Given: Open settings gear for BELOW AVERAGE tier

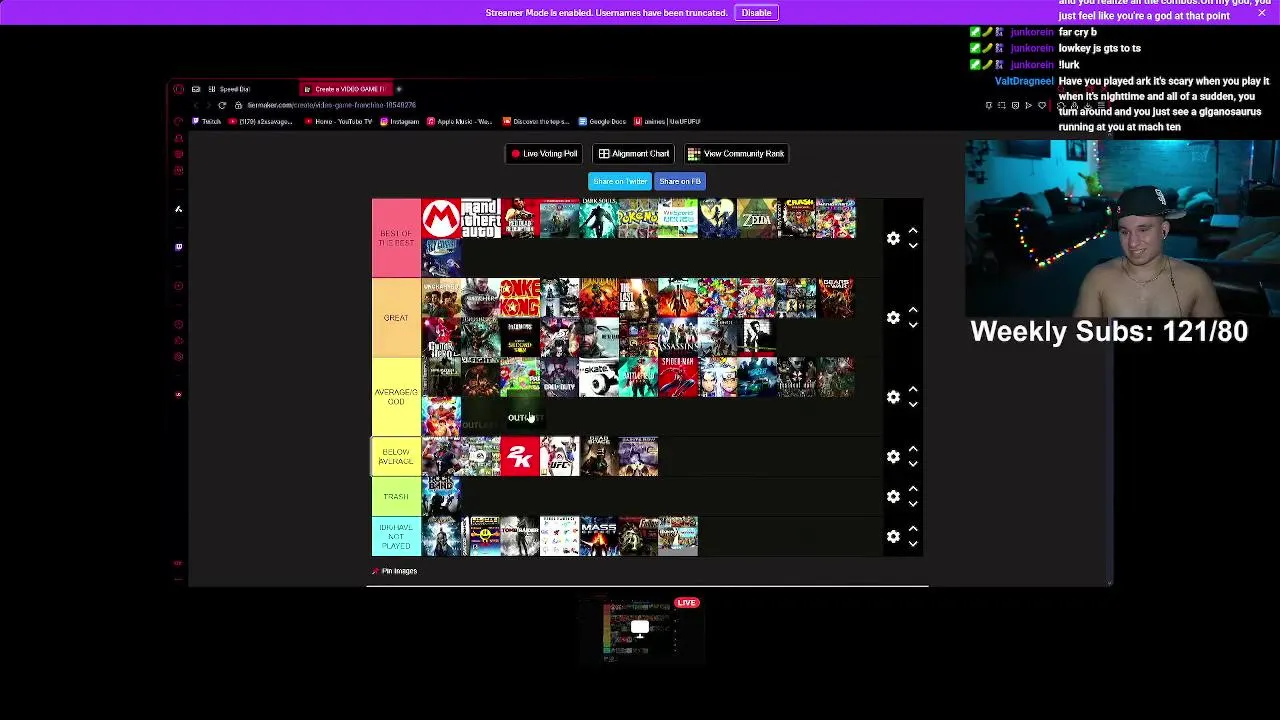Looking at the screenshot, I should pos(893,456).
